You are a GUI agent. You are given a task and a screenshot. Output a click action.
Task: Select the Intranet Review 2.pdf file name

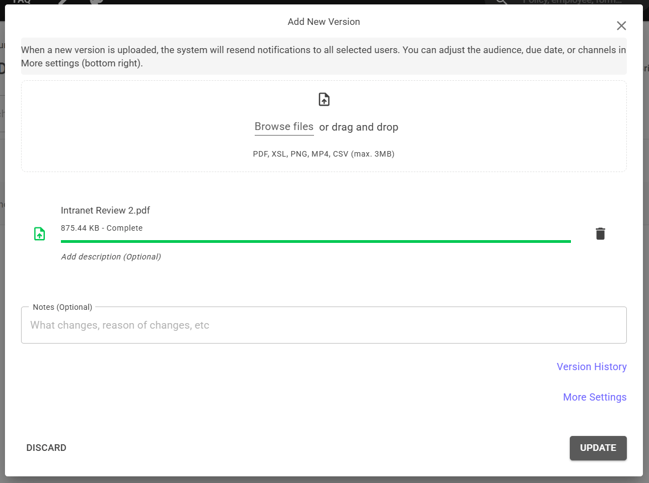pos(105,211)
